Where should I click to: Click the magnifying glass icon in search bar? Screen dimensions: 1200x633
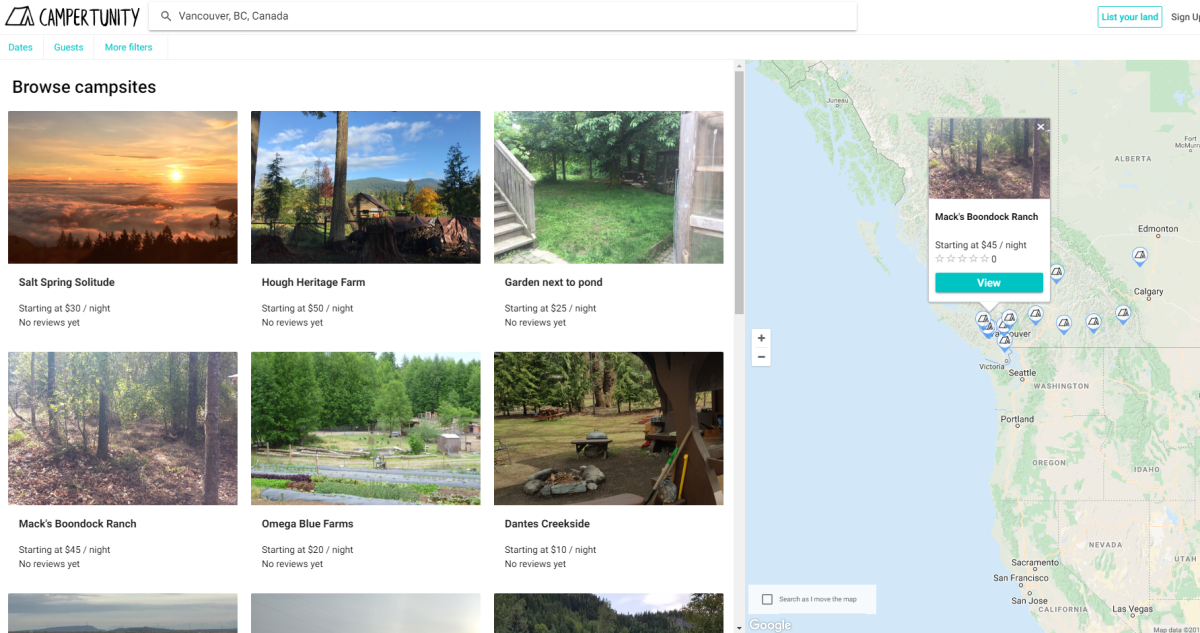point(166,16)
